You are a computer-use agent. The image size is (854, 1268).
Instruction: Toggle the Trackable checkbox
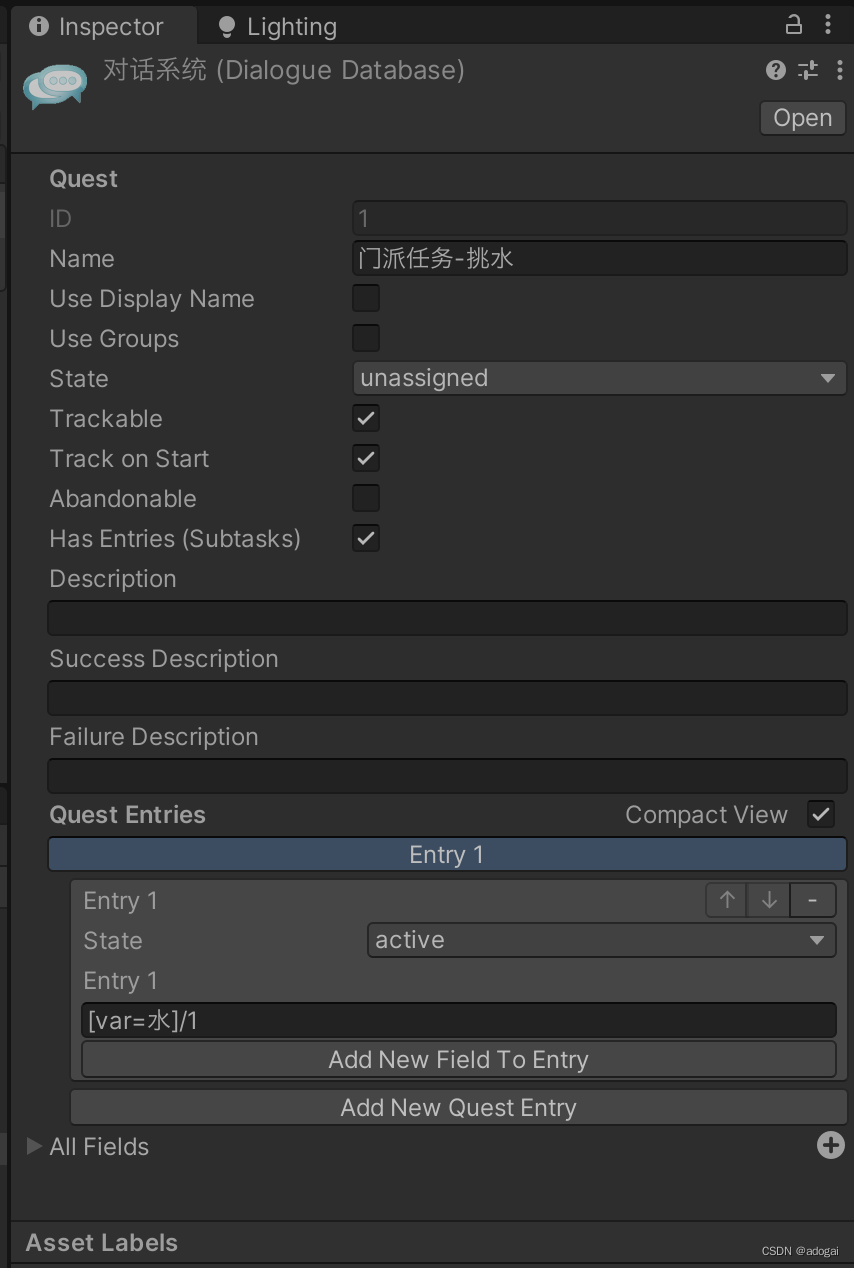click(365, 418)
